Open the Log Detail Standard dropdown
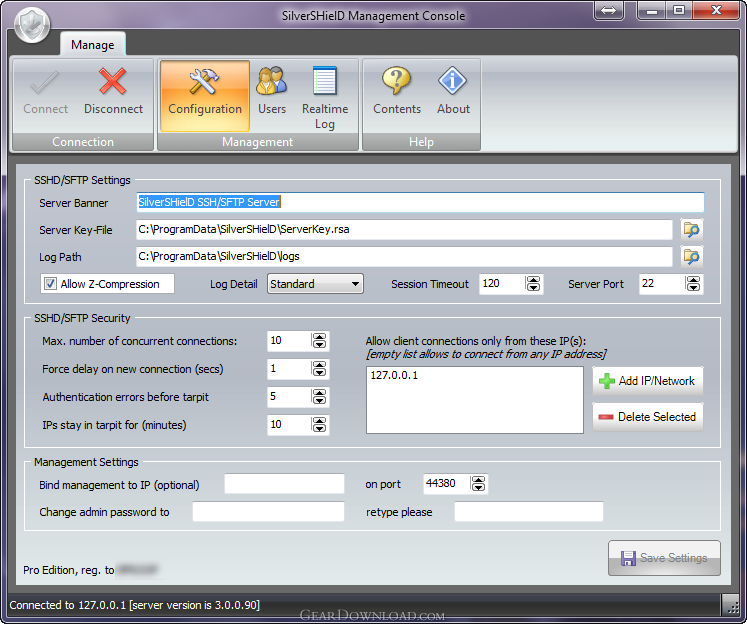 [315, 284]
